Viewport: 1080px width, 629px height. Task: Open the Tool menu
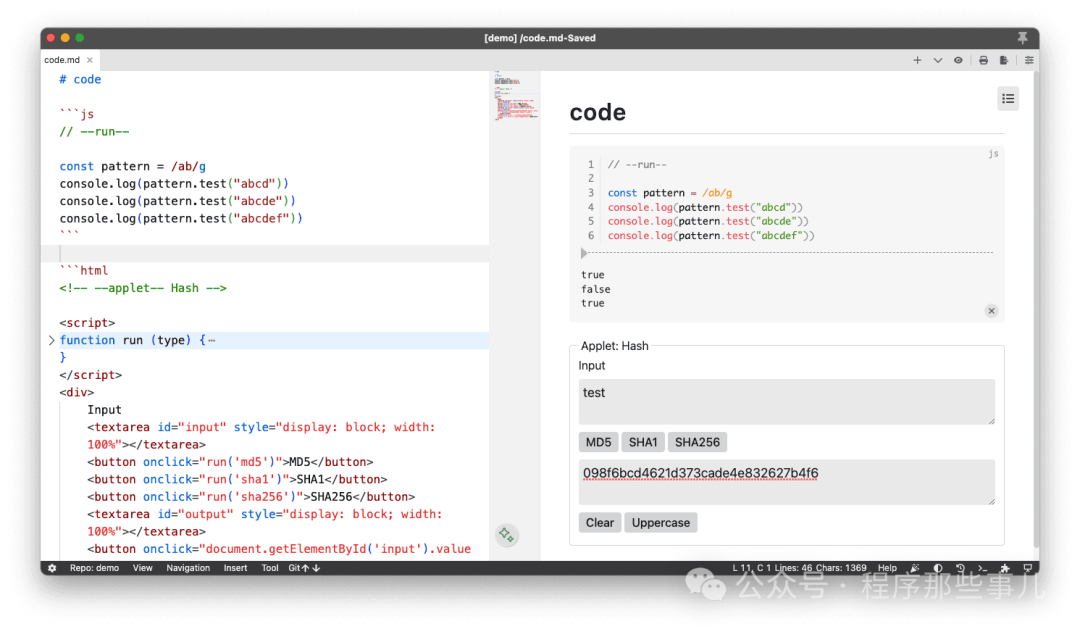(270, 568)
